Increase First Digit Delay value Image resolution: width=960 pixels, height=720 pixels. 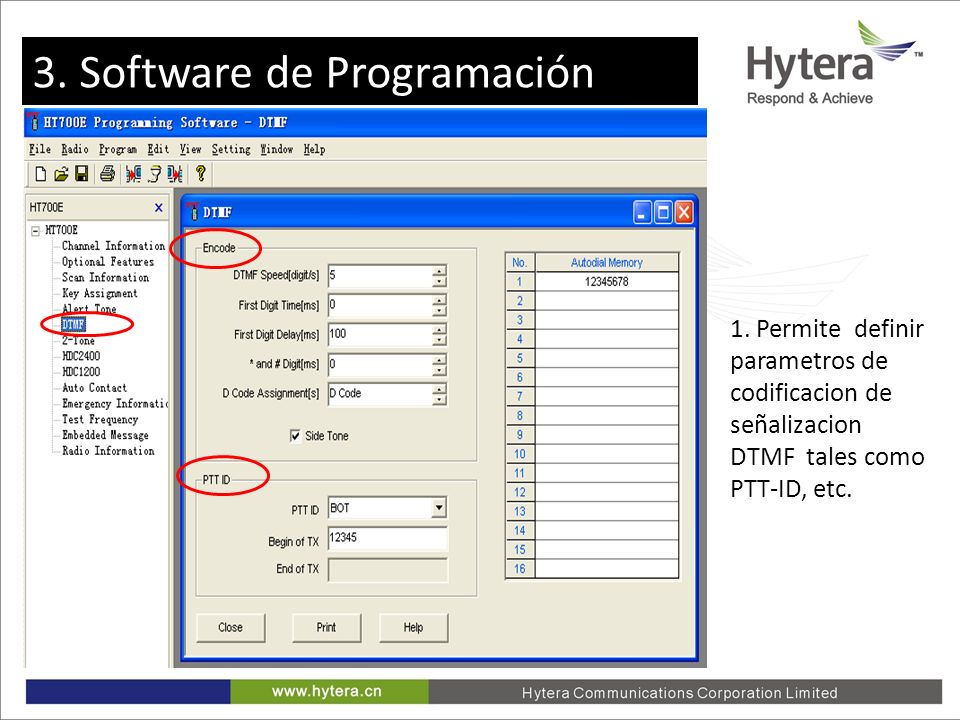(439, 329)
